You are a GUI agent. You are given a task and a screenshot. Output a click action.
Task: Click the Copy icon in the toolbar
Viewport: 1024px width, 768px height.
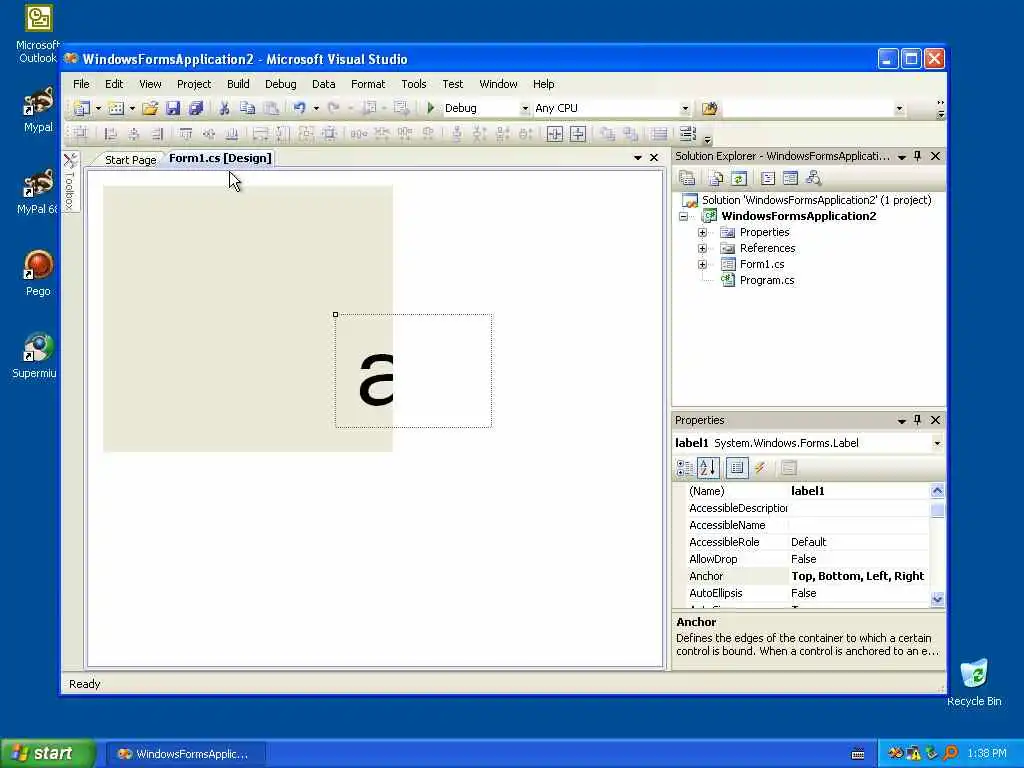coord(247,108)
